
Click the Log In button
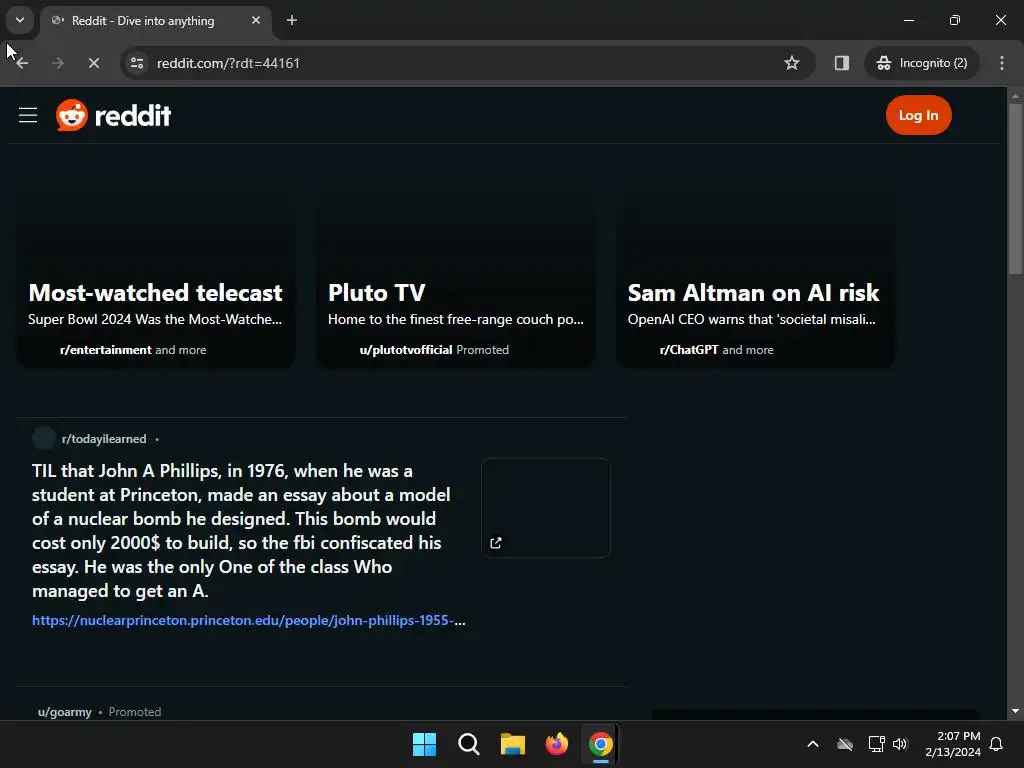(918, 116)
